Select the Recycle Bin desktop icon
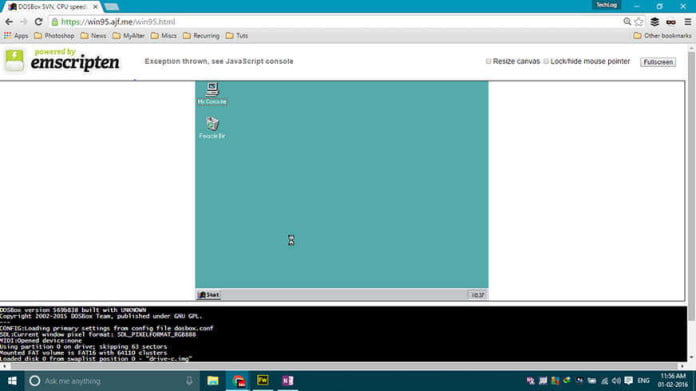The width and height of the screenshot is (696, 391). click(x=212, y=127)
